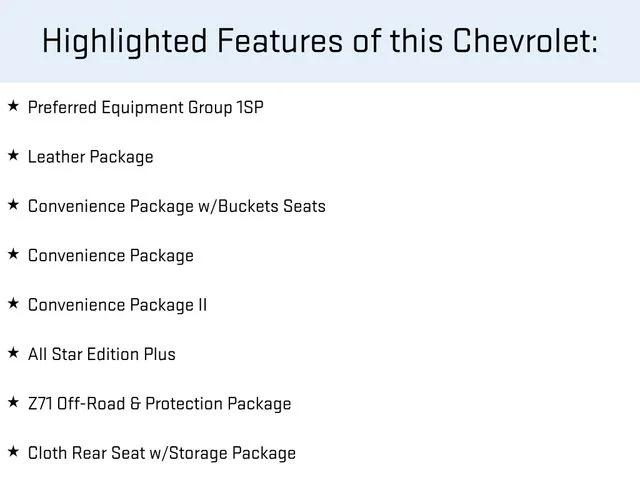The image size is (640, 480).
Task: Click the star next to All Star Edition Plus
Action: tap(13, 353)
